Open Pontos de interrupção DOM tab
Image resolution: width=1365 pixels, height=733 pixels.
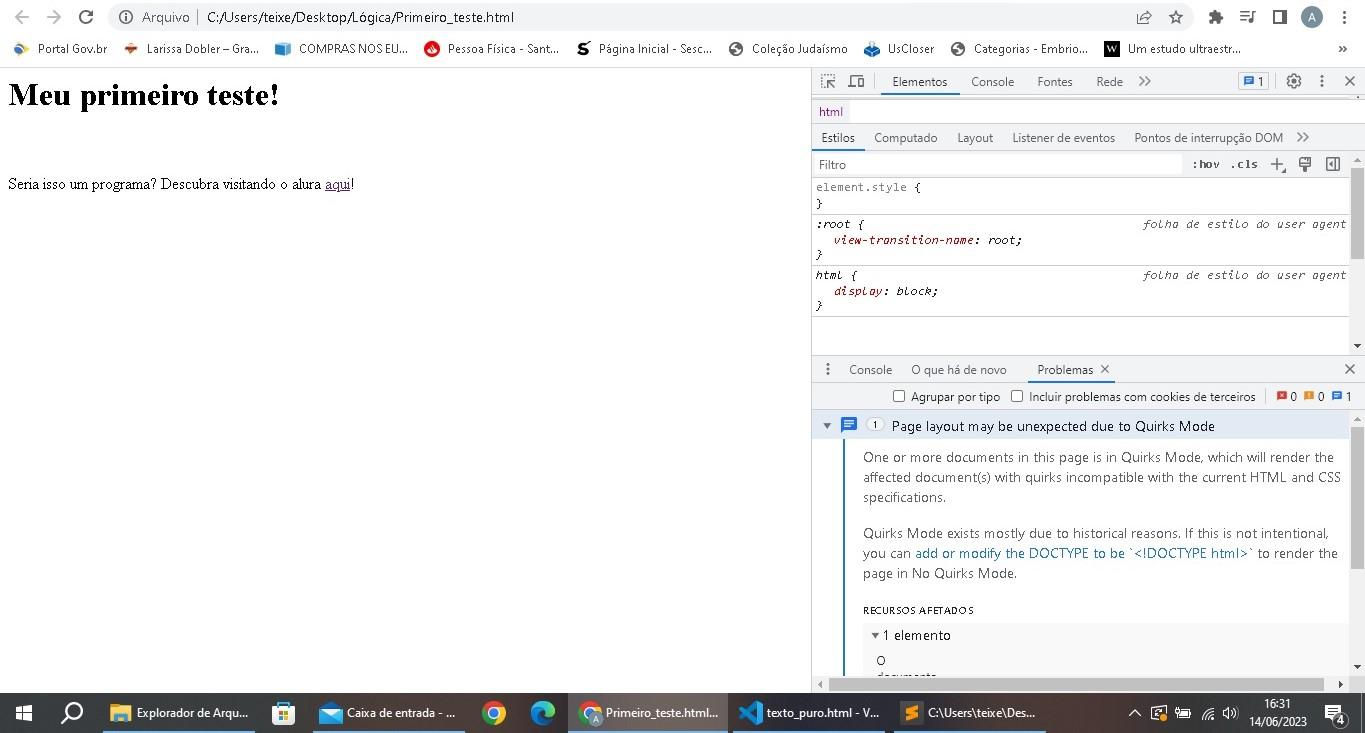click(1208, 138)
